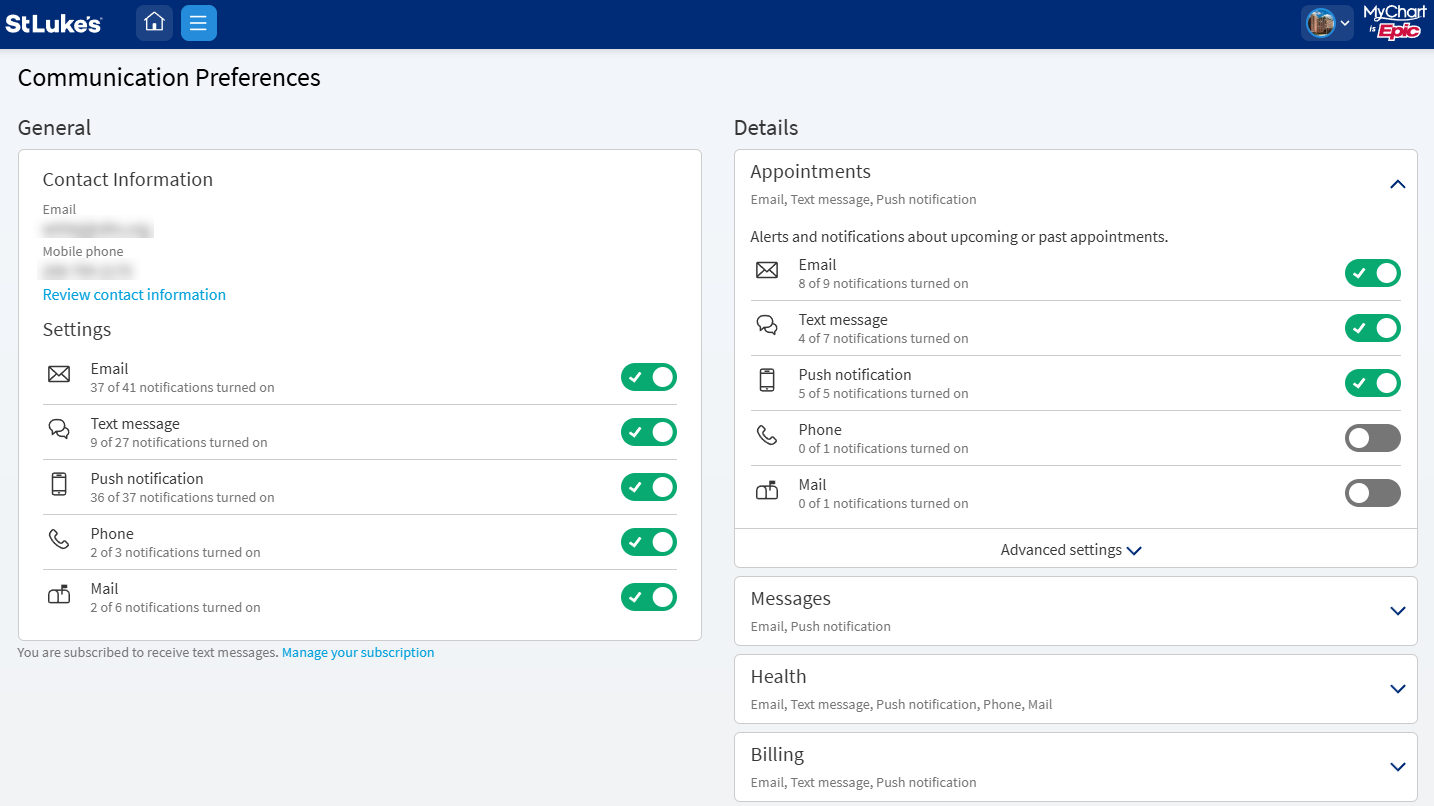Turn off General Email notifications toggle
The width and height of the screenshot is (1434, 806).
tap(648, 377)
